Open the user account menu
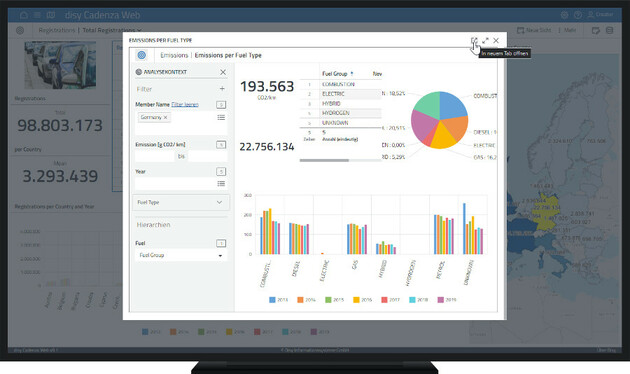 (600, 15)
